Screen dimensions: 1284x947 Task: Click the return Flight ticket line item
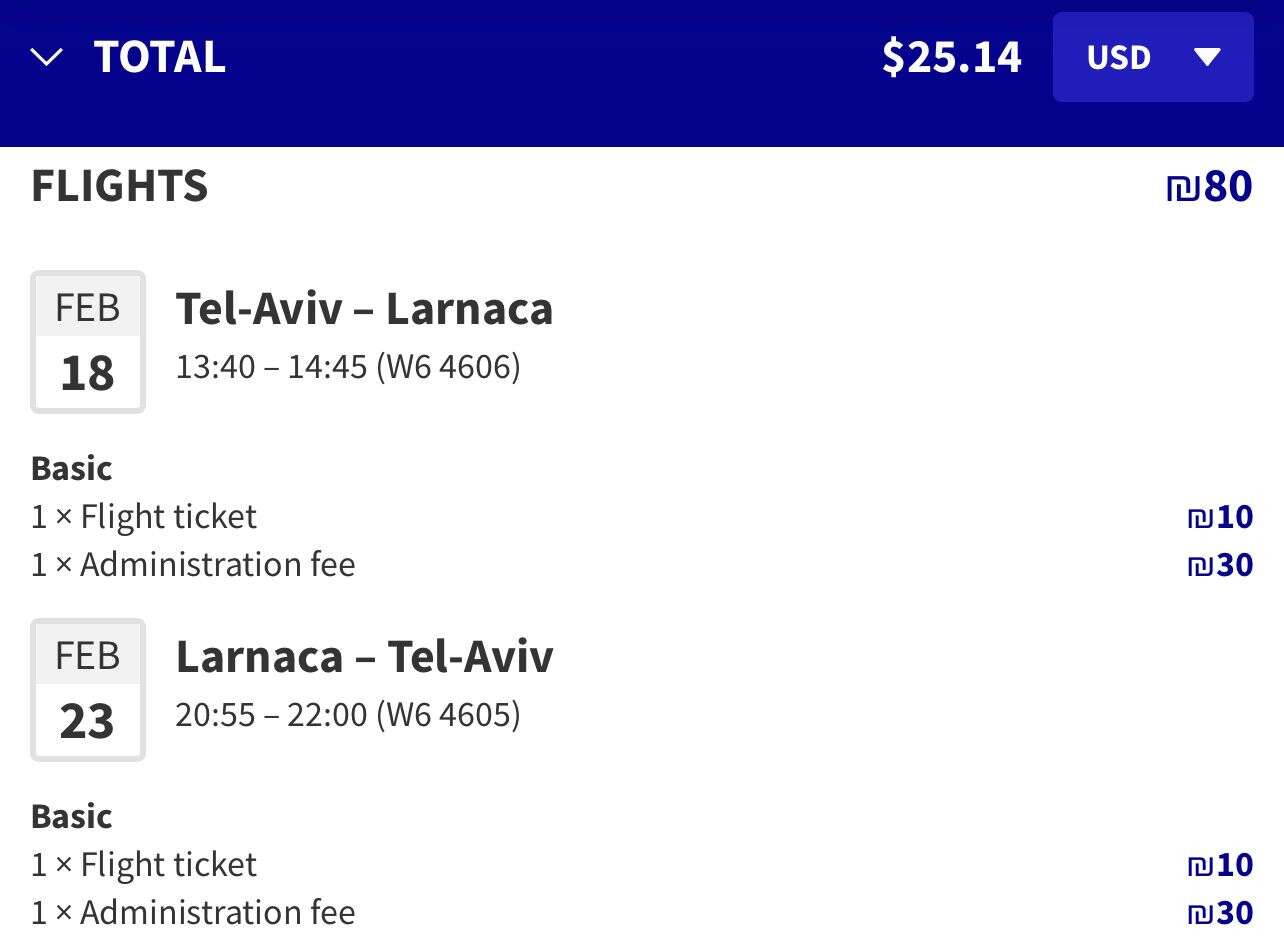tap(144, 865)
